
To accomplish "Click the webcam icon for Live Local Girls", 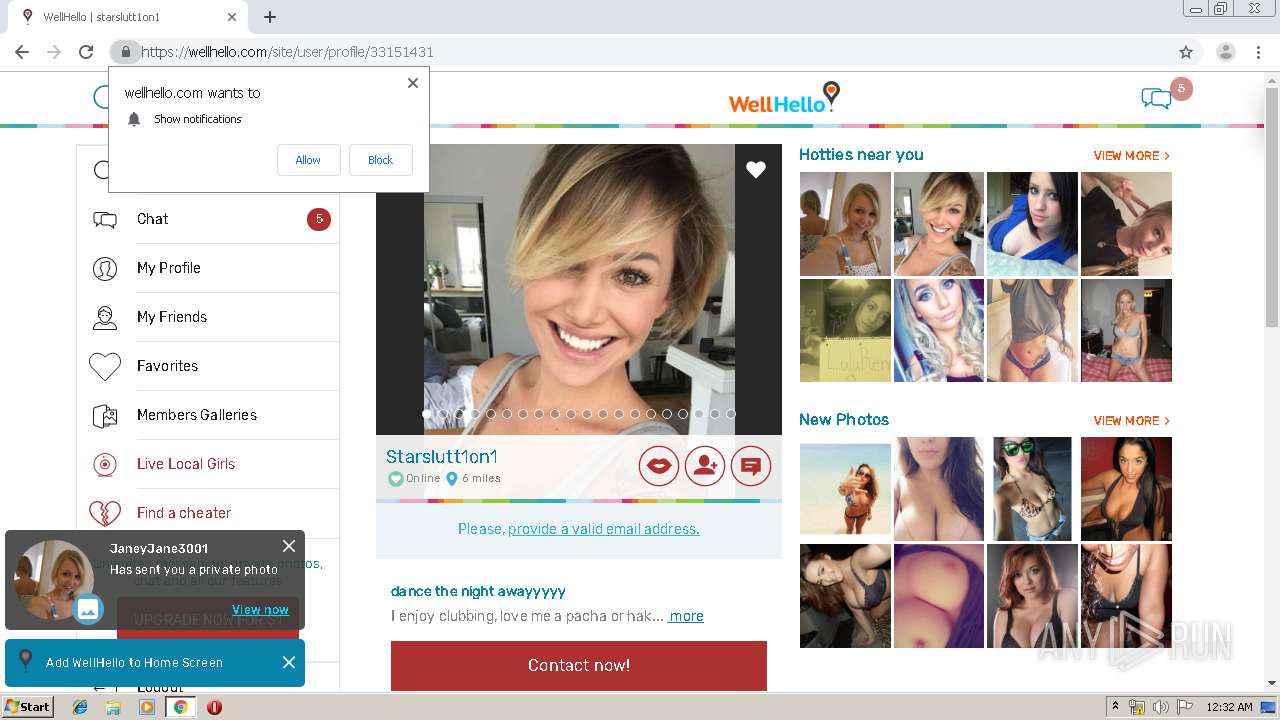I will pyautogui.click(x=105, y=465).
